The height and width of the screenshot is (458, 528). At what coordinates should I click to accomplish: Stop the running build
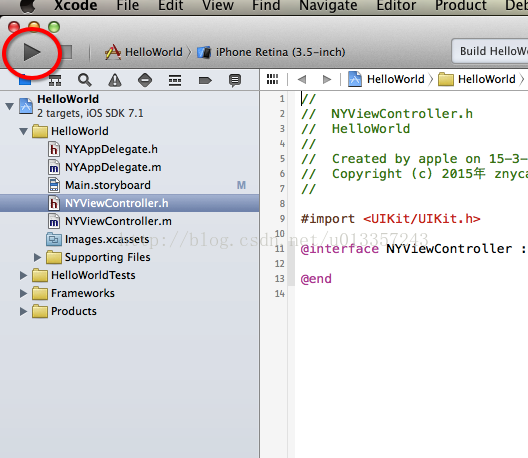click(67, 52)
